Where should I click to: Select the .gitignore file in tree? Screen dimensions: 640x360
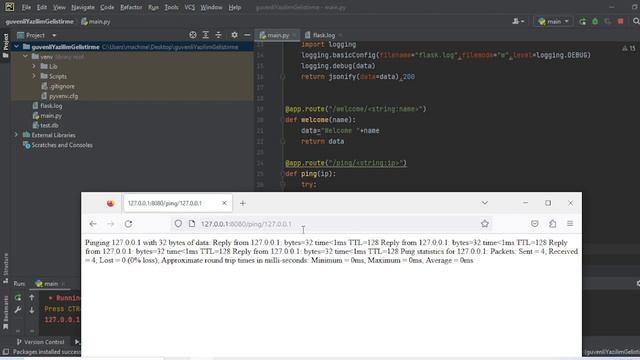tap(58, 86)
